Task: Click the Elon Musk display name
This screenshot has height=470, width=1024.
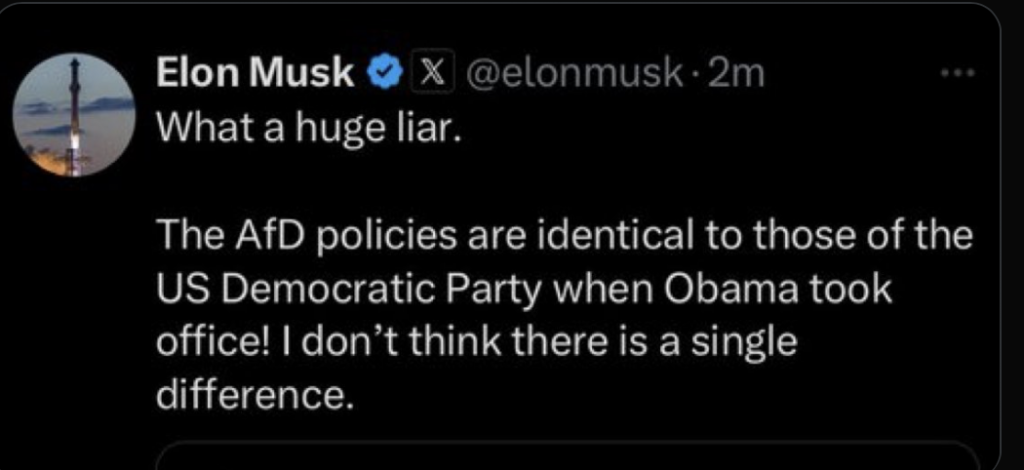Action: pyautogui.click(x=256, y=74)
